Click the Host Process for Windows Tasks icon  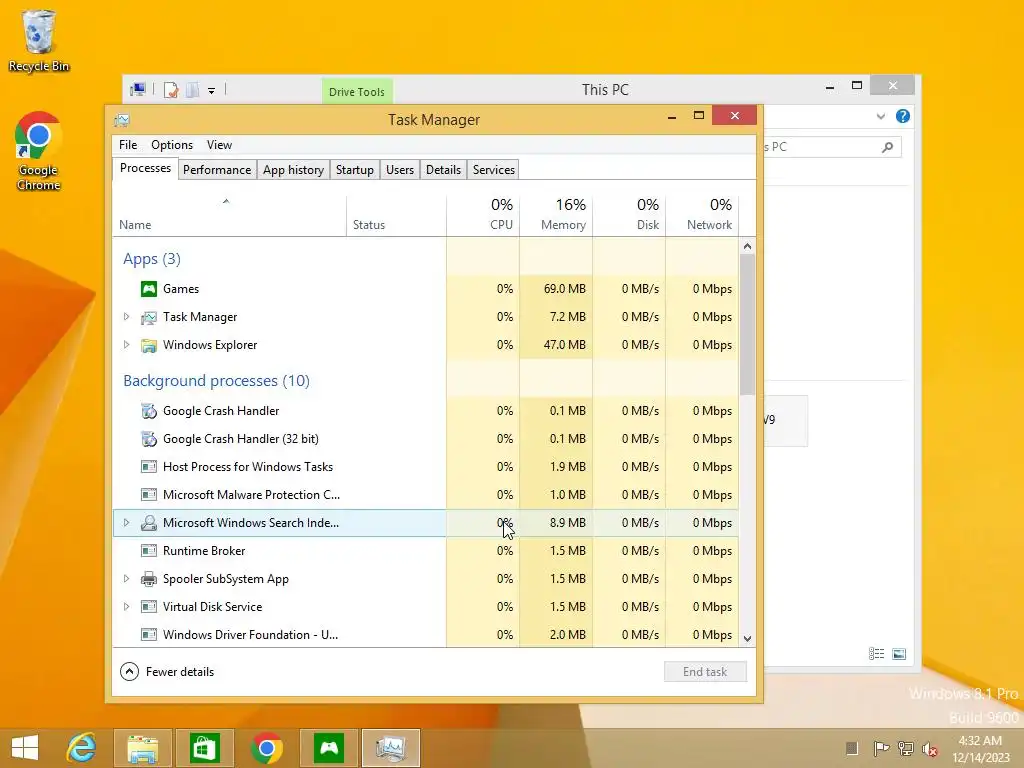149,467
